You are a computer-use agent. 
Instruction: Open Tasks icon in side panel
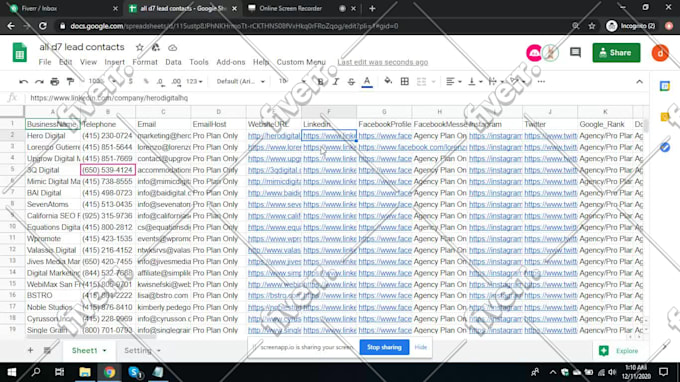click(x=665, y=147)
